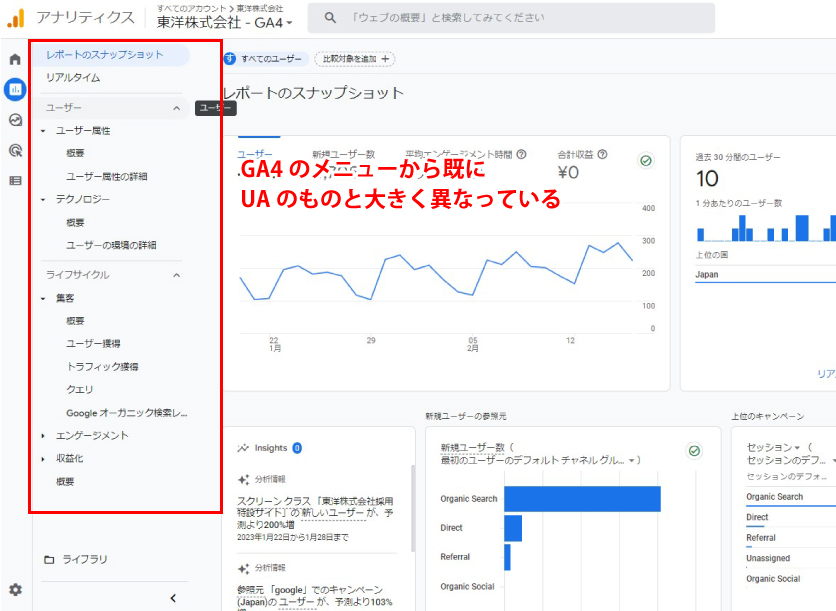Collapse the ライフサイクル section chevron

177,275
